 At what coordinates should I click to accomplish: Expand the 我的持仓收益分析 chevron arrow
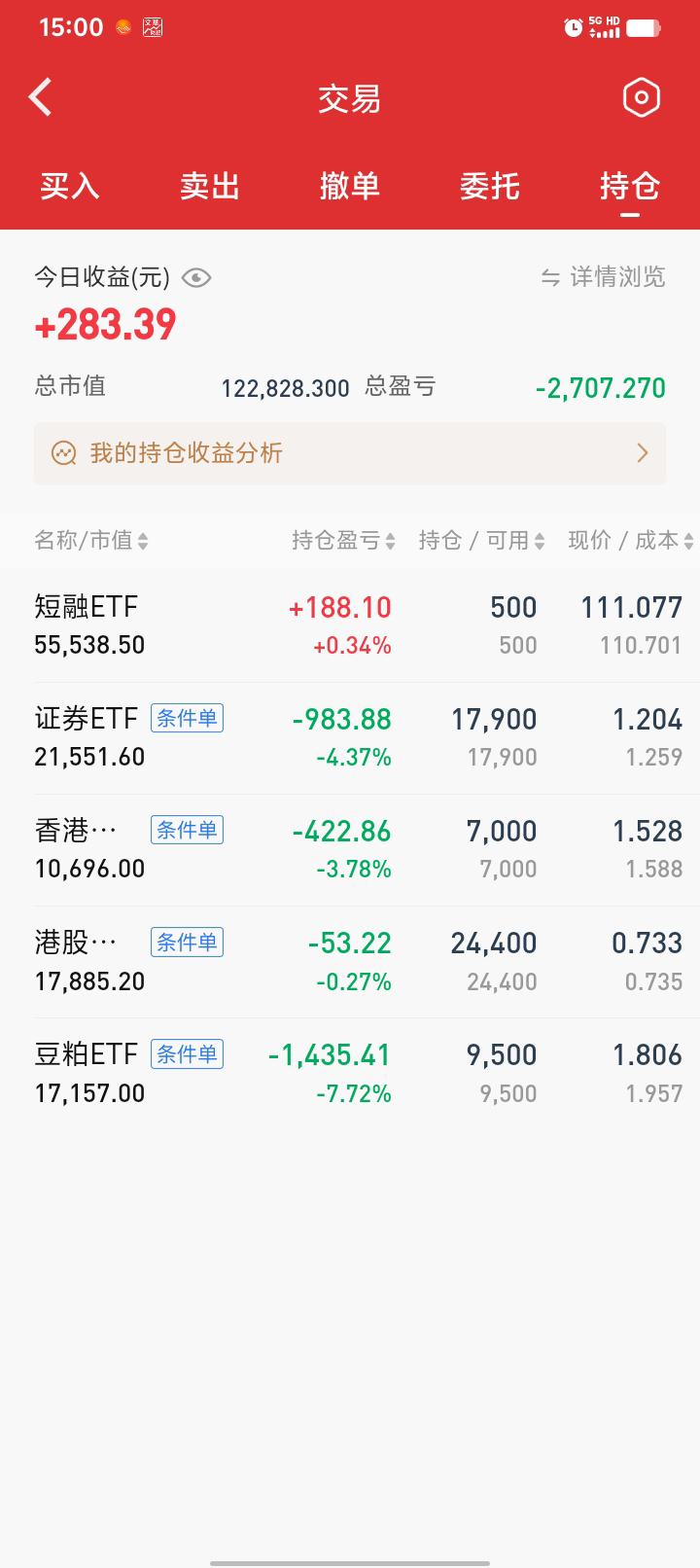coord(642,453)
